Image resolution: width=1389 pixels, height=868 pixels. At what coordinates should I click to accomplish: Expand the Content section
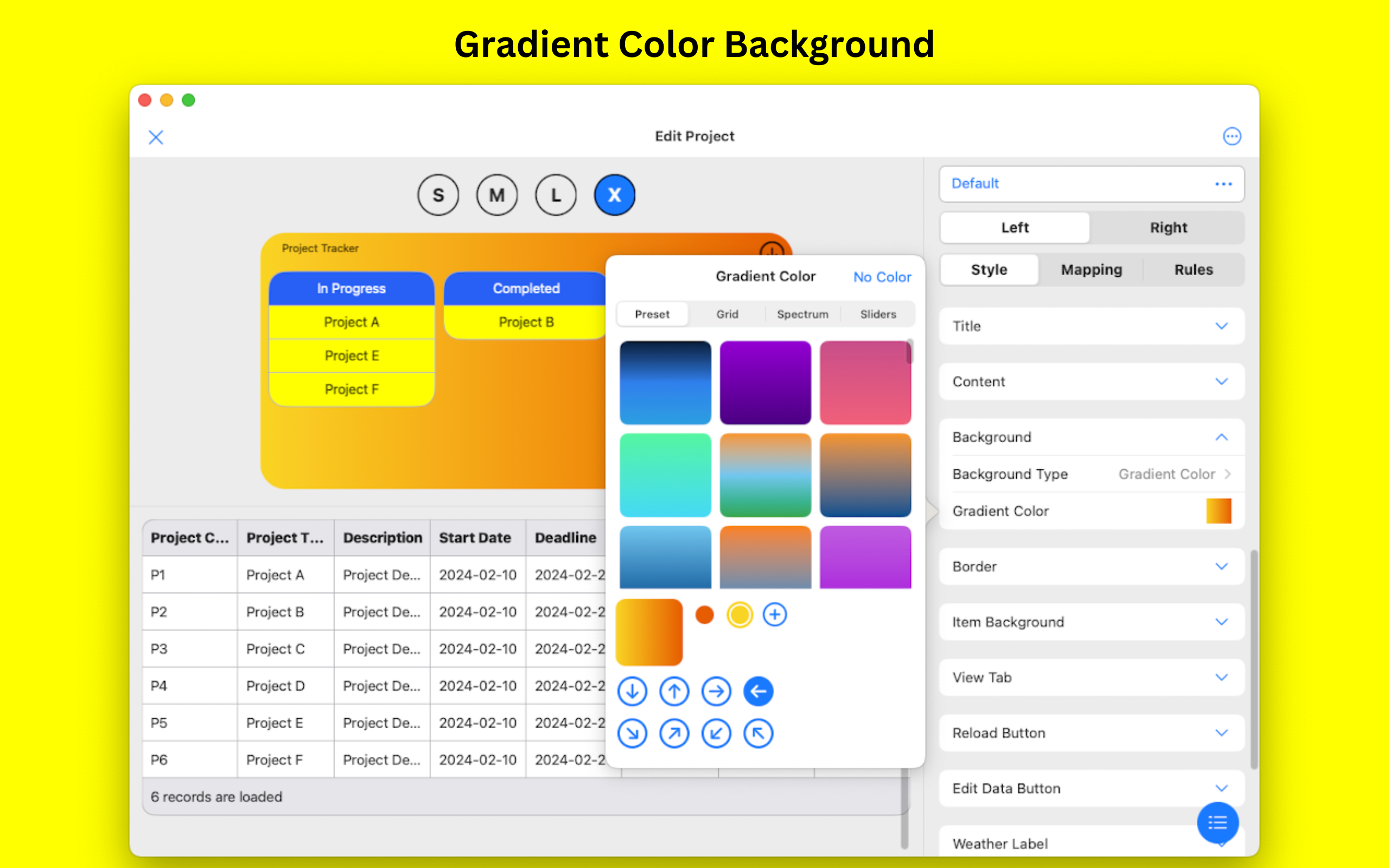point(1092,382)
